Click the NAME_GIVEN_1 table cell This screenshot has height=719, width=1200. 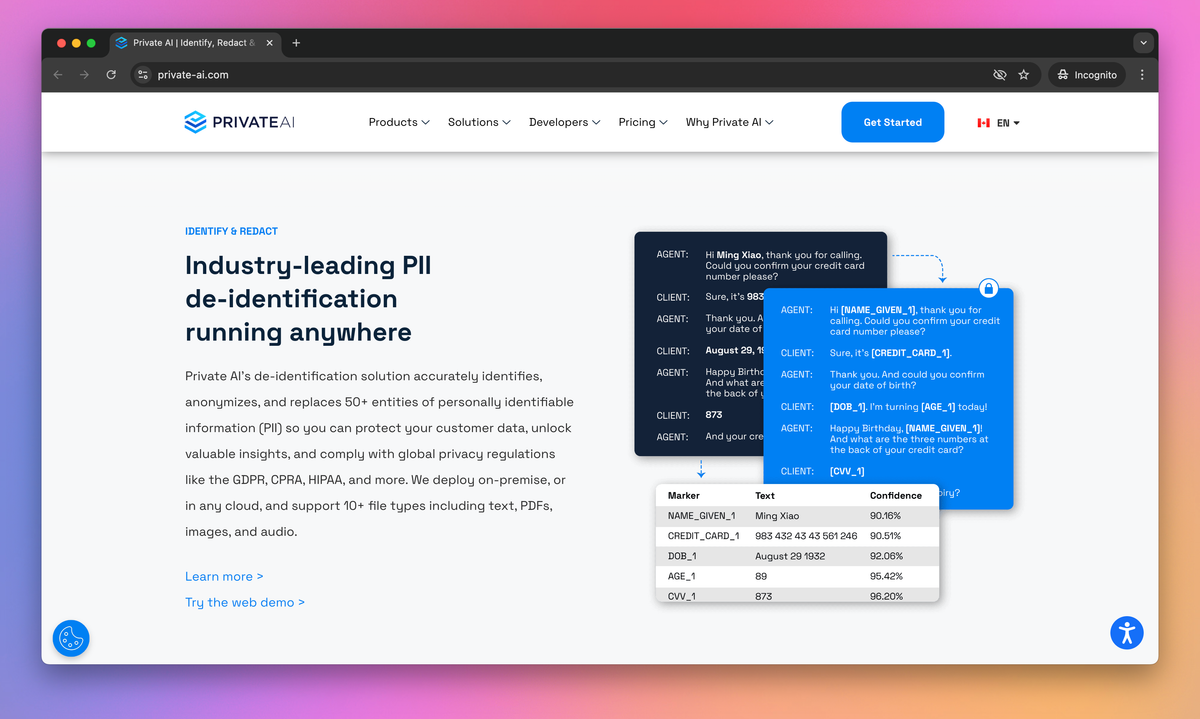(701, 516)
